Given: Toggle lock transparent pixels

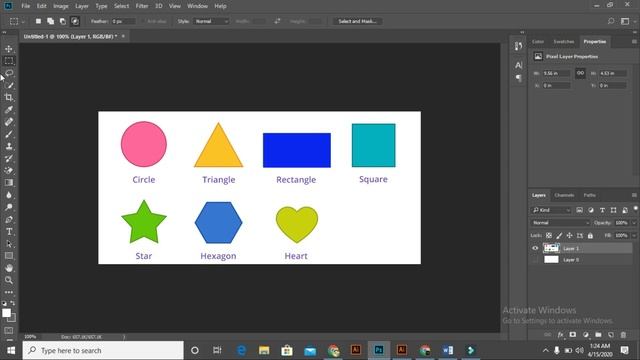Looking at the screenshot, I should tap(549, 236).
